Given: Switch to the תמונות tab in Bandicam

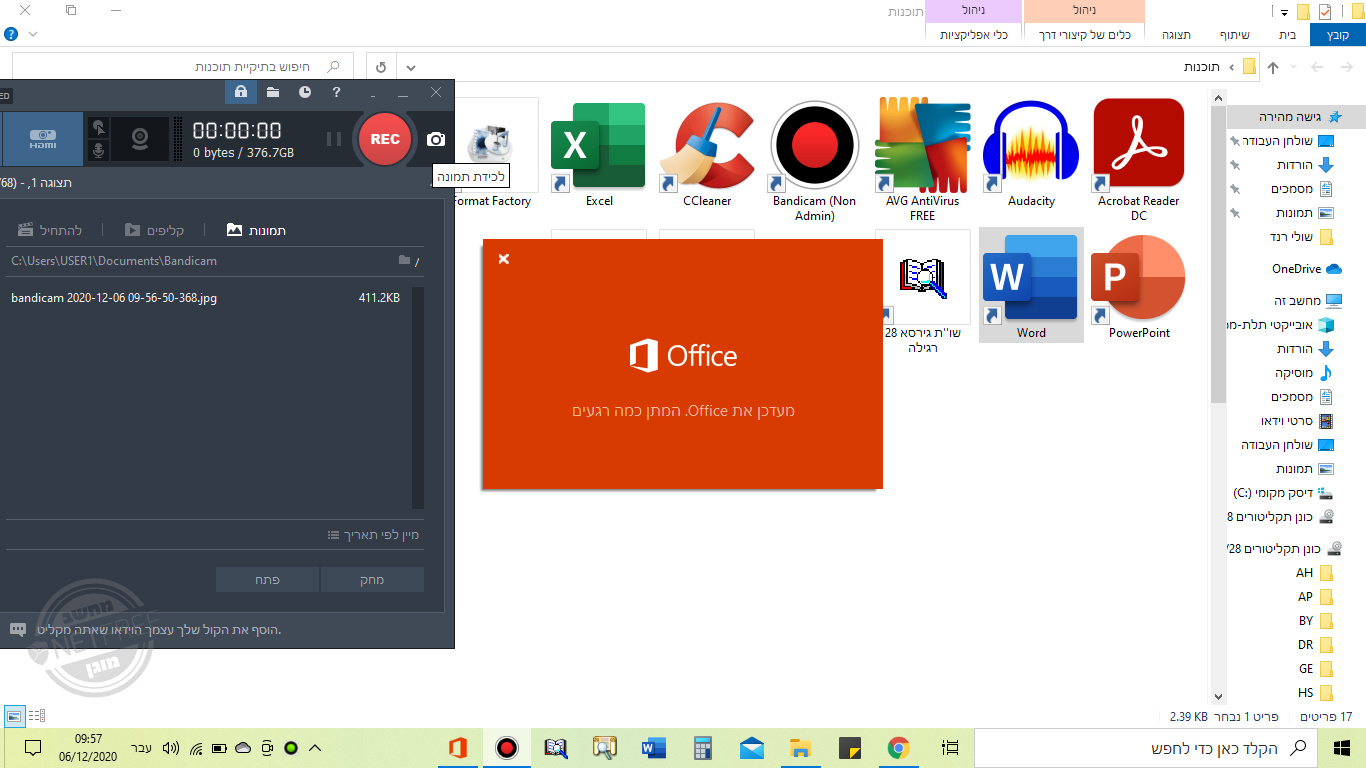Looking at the screenshot, I should pos(257,230).
